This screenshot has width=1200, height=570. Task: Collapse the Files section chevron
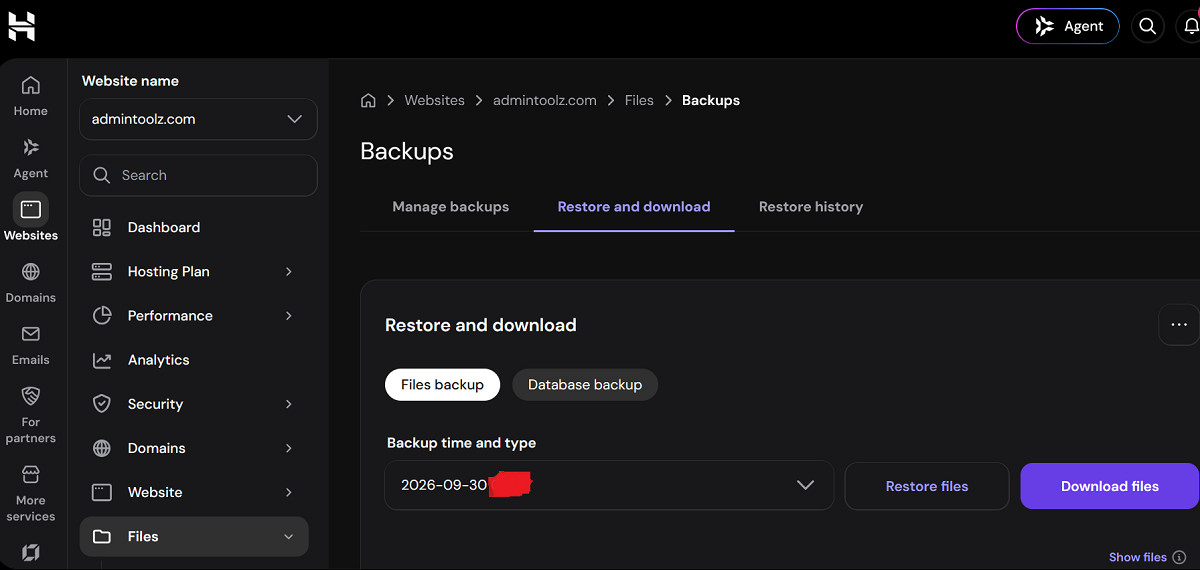[289, 537]
